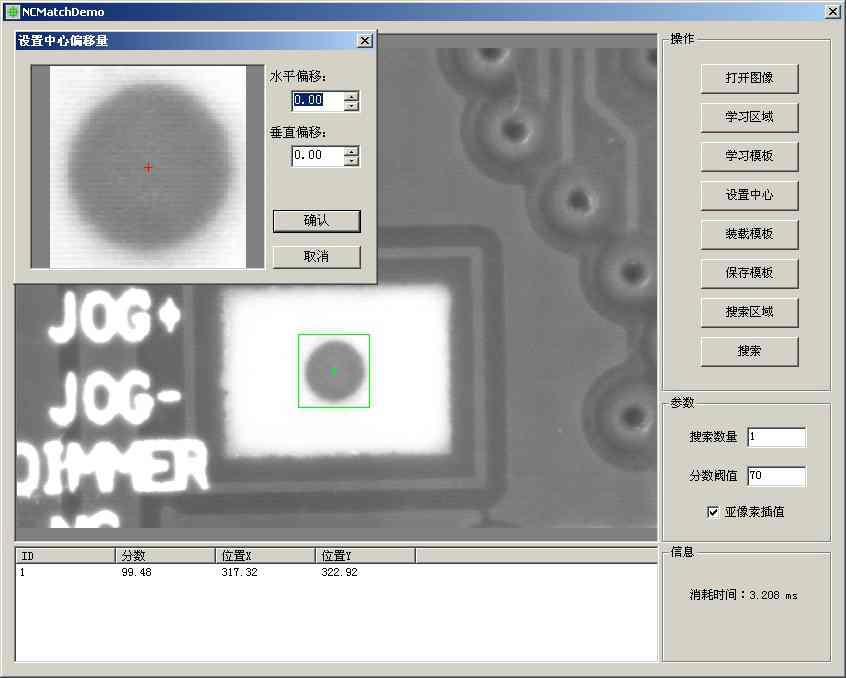This screenshot has width=846, height=678.
Task: Increase 垂直偏移 value with up arrow
Action: coord(351,151)
